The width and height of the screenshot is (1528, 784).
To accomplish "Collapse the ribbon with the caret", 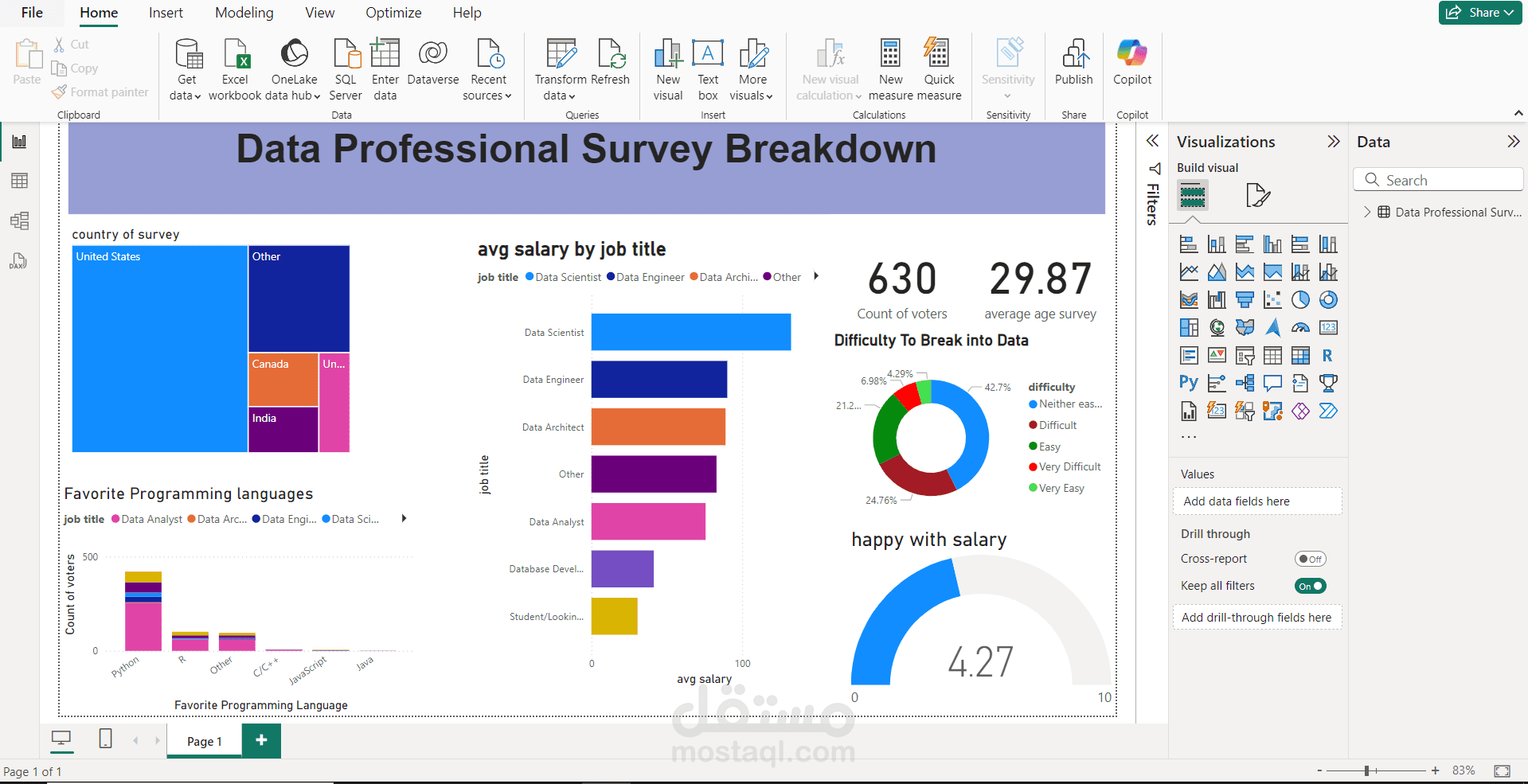I will point(1518,114).
